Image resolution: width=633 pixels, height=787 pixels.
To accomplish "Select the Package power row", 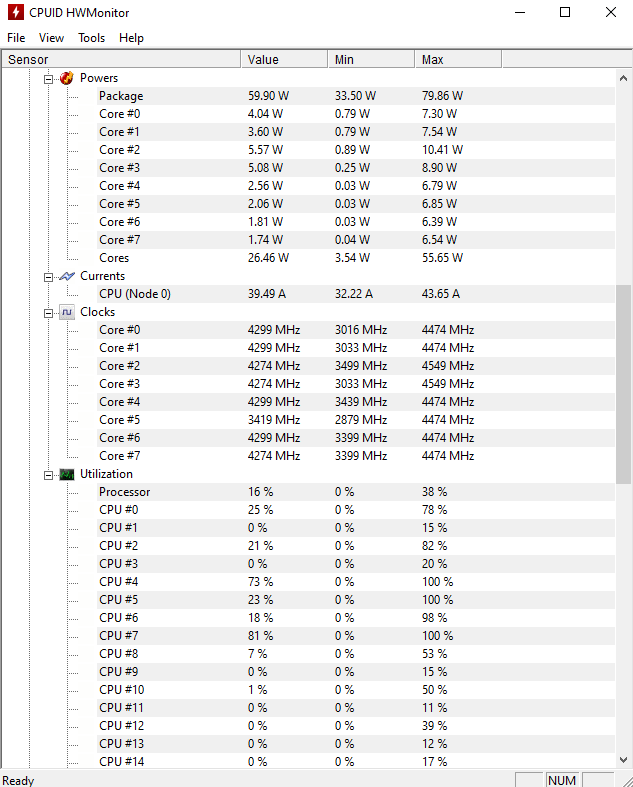I will [356, 96].
